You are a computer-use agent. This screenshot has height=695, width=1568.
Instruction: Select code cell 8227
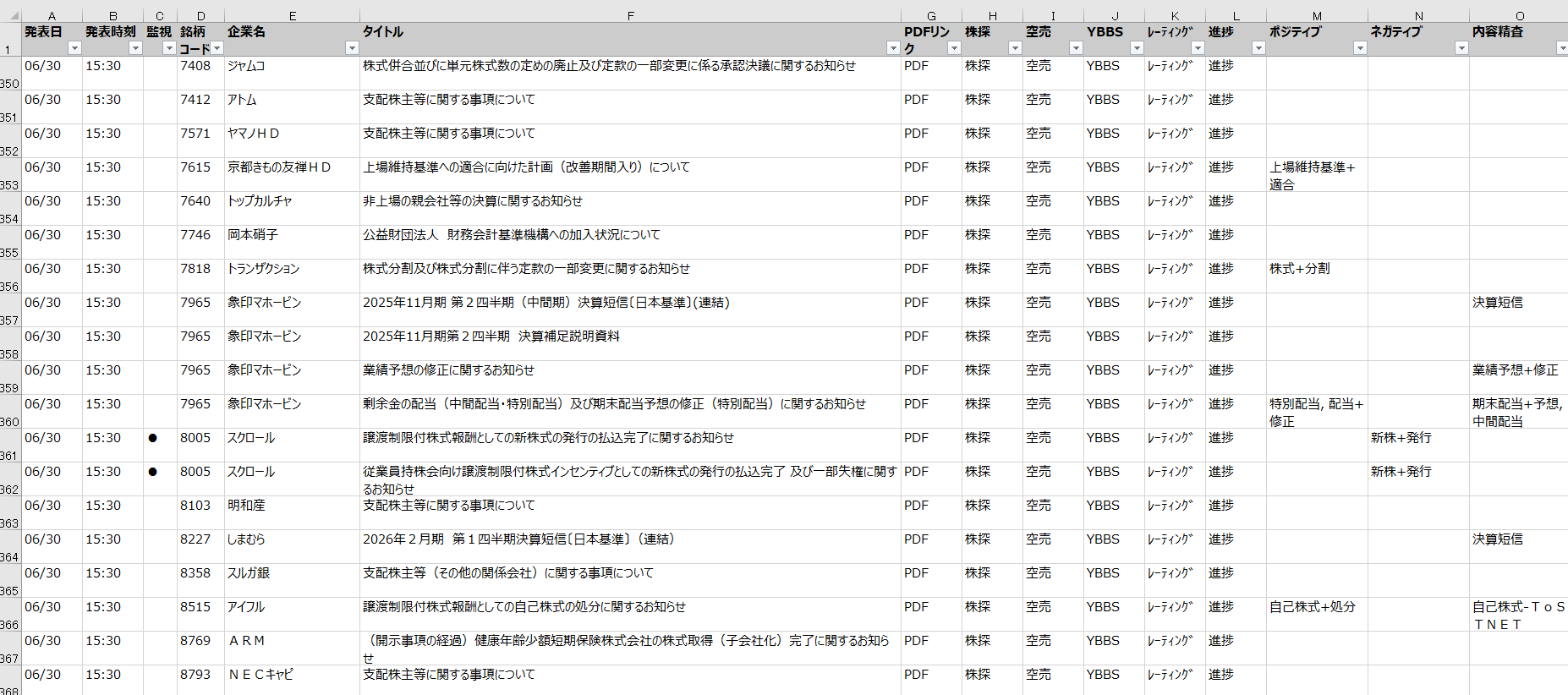tap(200, 547)
